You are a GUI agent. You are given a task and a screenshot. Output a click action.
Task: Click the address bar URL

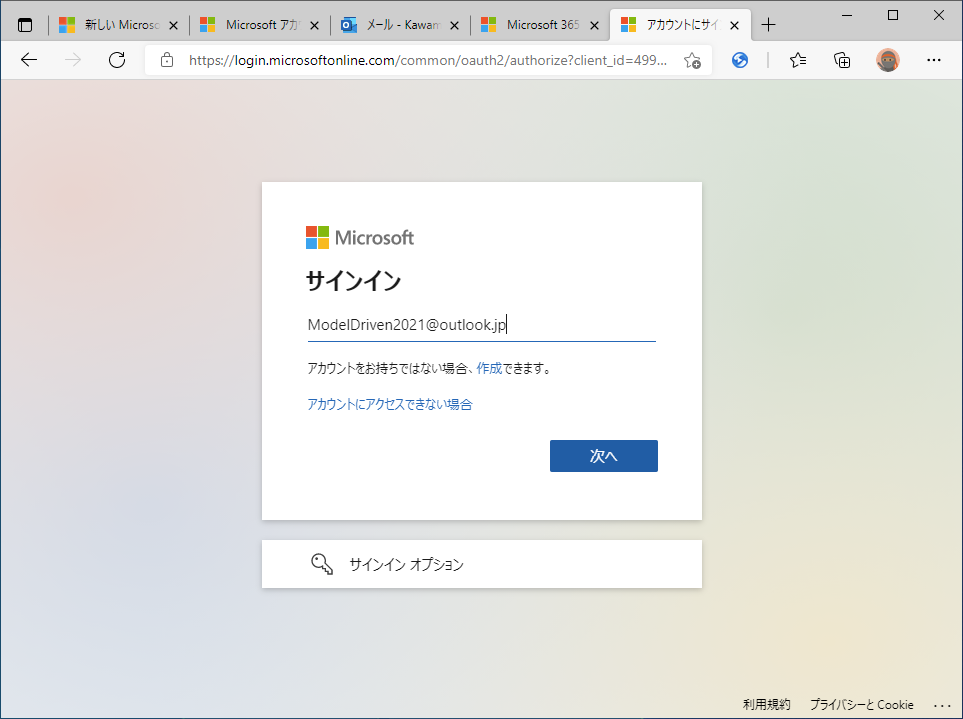coord(427,60)
